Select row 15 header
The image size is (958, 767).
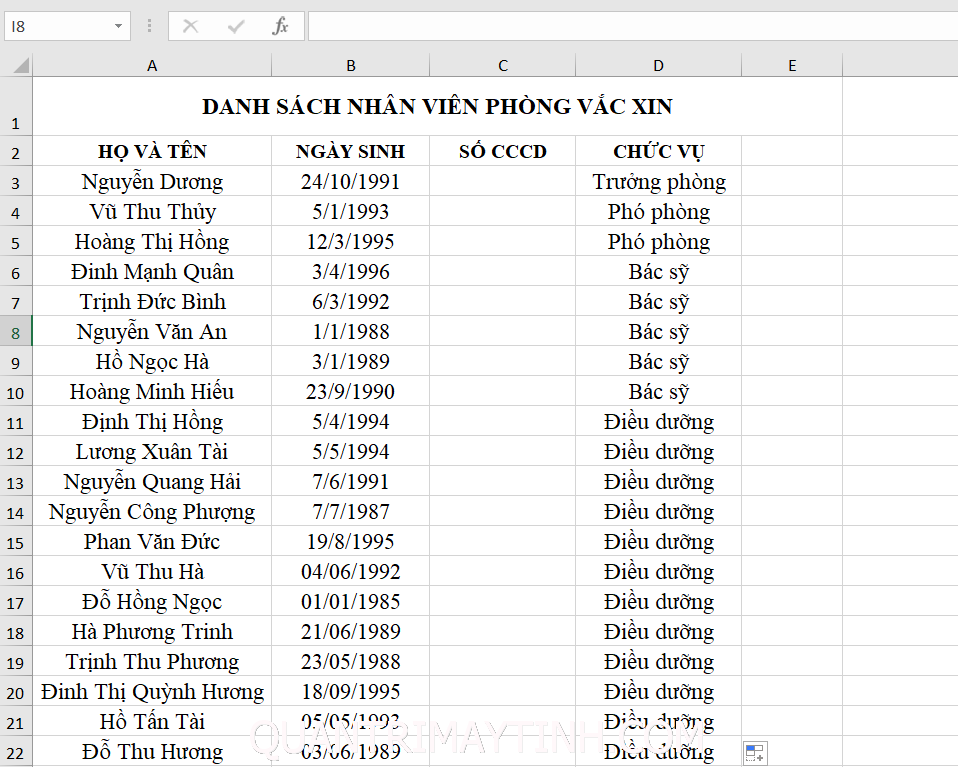[16, 541]
